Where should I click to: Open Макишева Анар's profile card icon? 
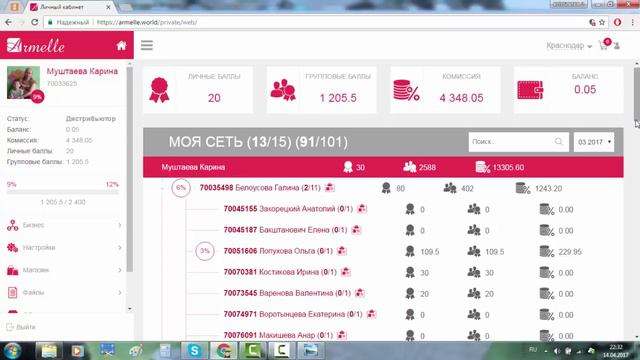[342, 335]
